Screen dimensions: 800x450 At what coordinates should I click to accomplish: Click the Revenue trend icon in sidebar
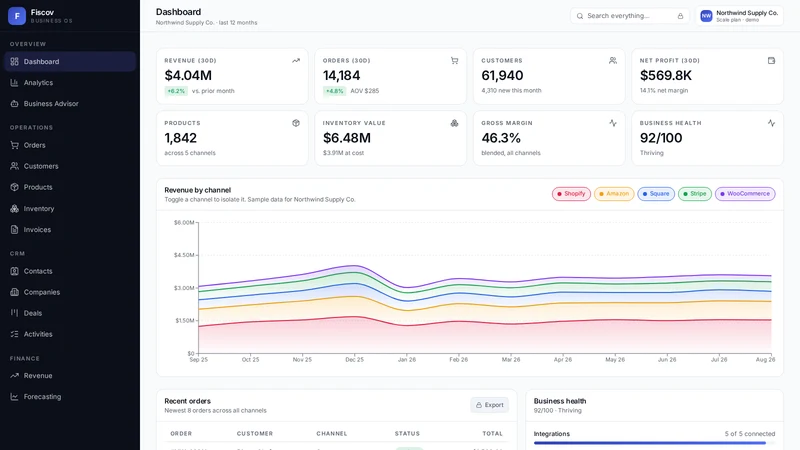pyautogui.click(x=14, y=376)
